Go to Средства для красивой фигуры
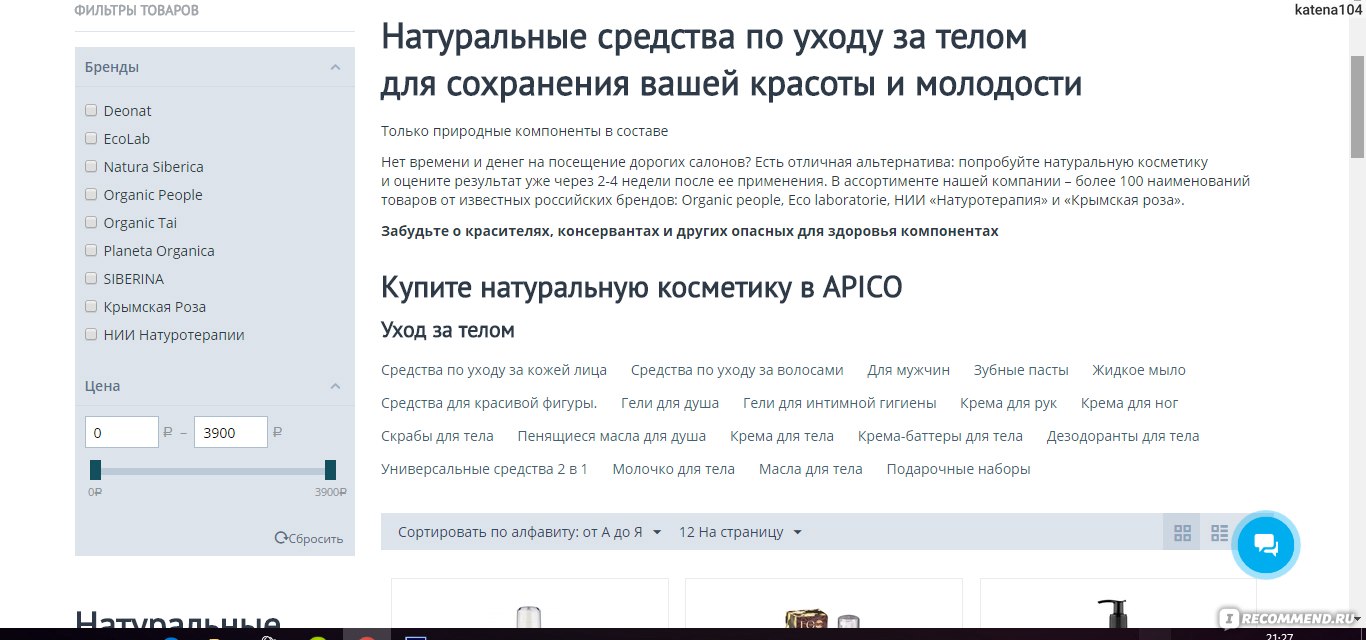Viewport: 1366px width, 640px height. click(489, 403)
